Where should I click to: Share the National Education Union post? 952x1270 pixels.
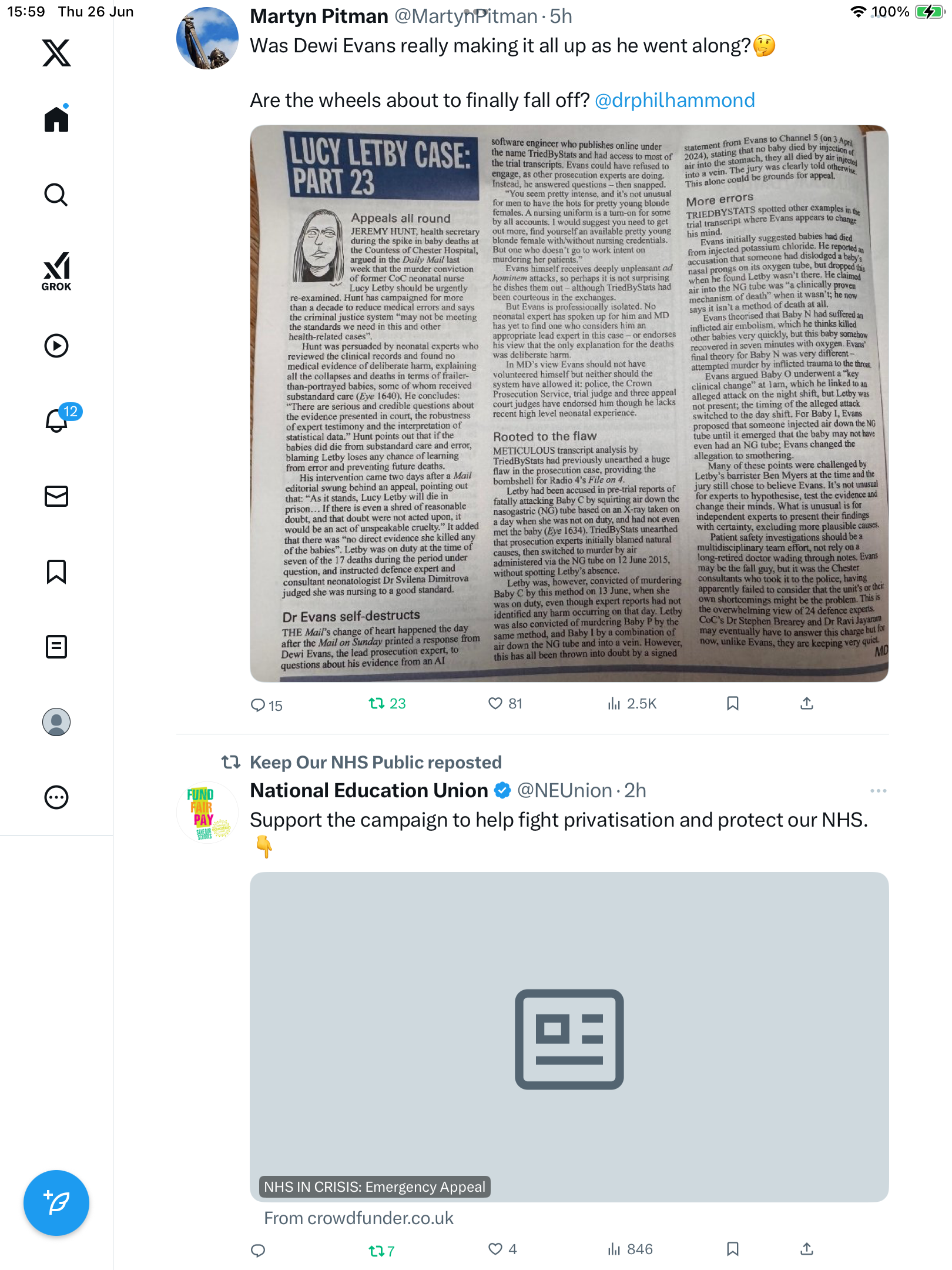click(x=806, y=1249)
